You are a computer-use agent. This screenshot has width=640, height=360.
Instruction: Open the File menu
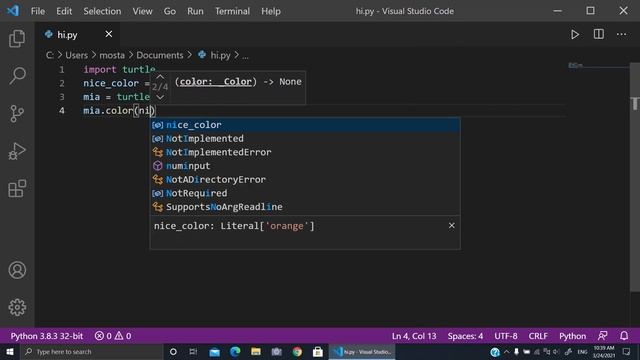click(38, 11)
